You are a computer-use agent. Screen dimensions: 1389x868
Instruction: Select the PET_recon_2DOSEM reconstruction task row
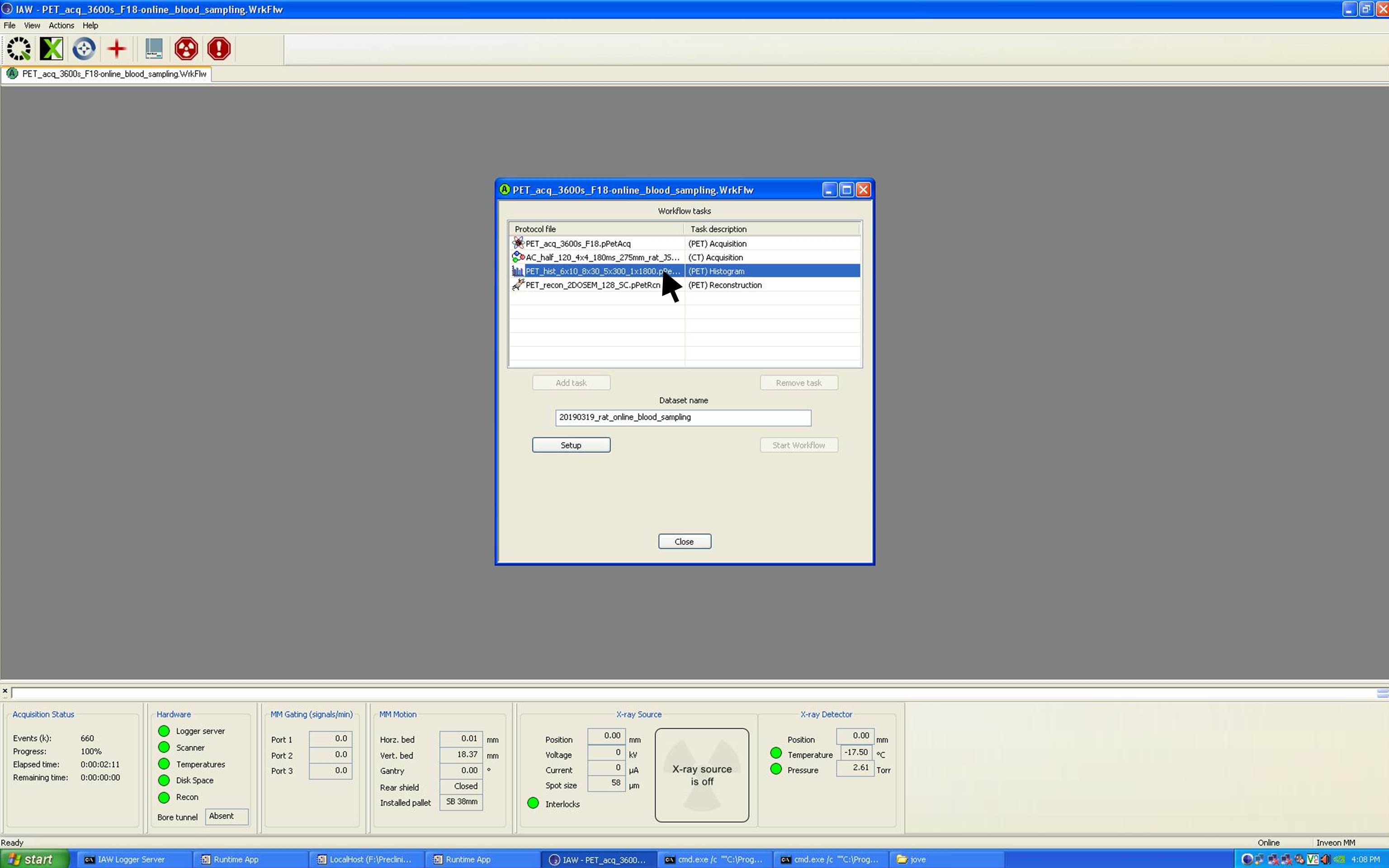pyautogui.click(x=592, y=285)
